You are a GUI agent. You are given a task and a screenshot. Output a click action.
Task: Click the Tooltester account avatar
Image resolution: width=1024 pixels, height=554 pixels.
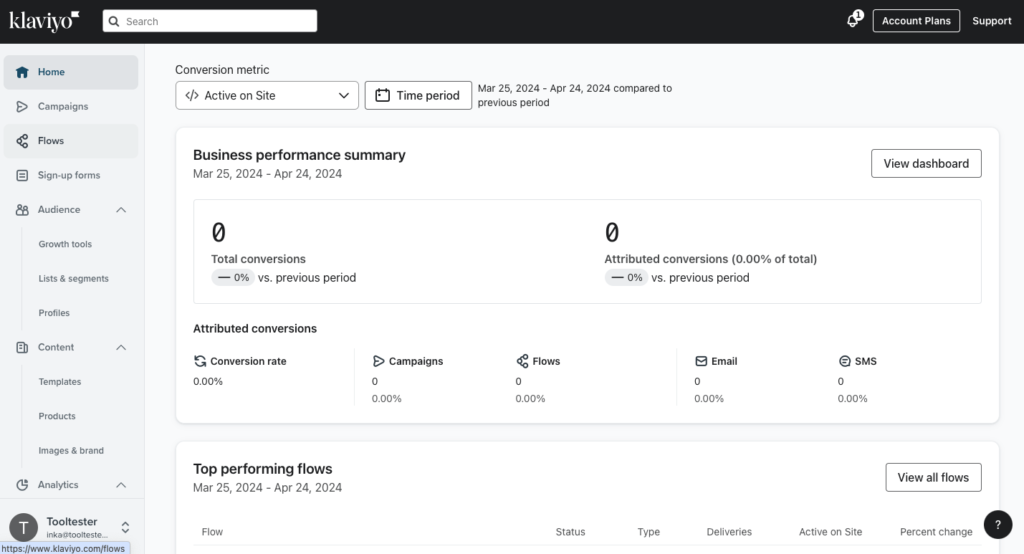23,527
